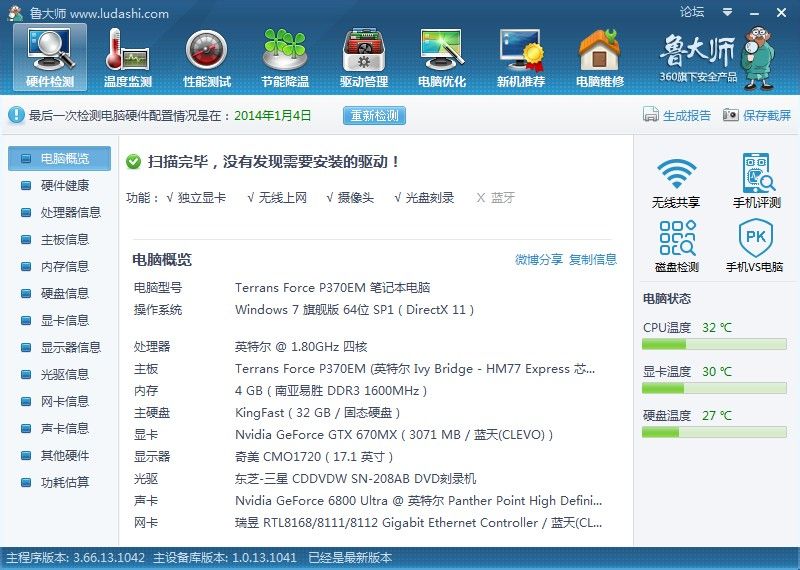The height and width of the screenshot is (570, 800).
Task: Click the Nvidia GeForce 6800 Ultra sound card value
Action: pyautogui.click(x=418, y=501)
